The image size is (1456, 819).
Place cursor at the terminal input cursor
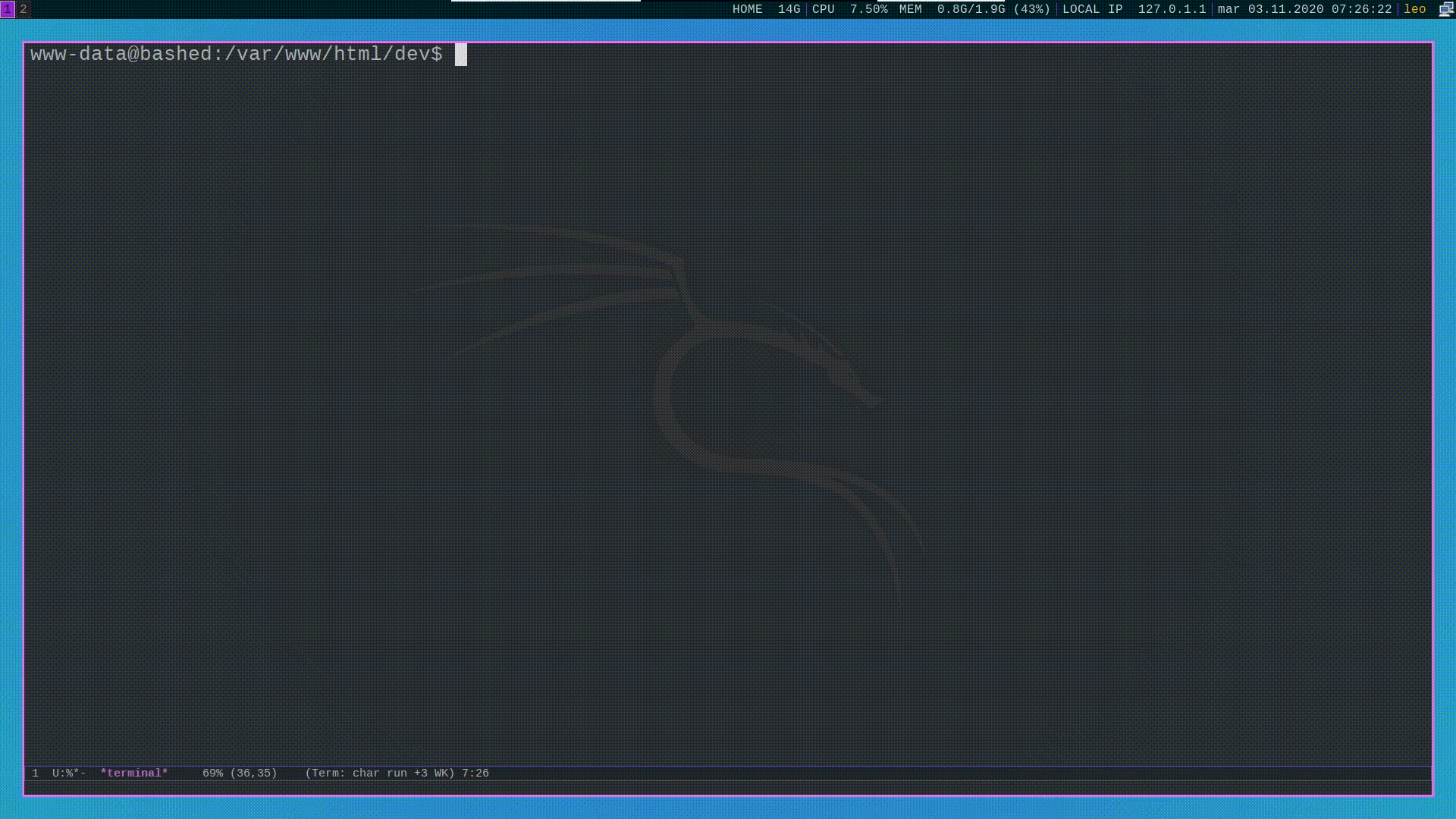(461, 55)
